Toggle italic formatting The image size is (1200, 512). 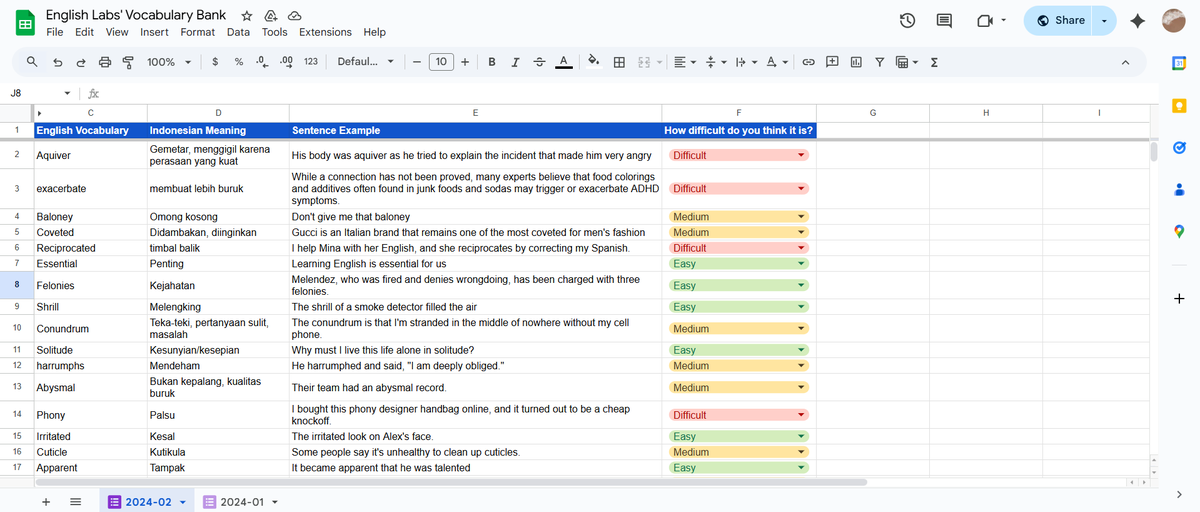pyautogui.click(x=515, y=62)
